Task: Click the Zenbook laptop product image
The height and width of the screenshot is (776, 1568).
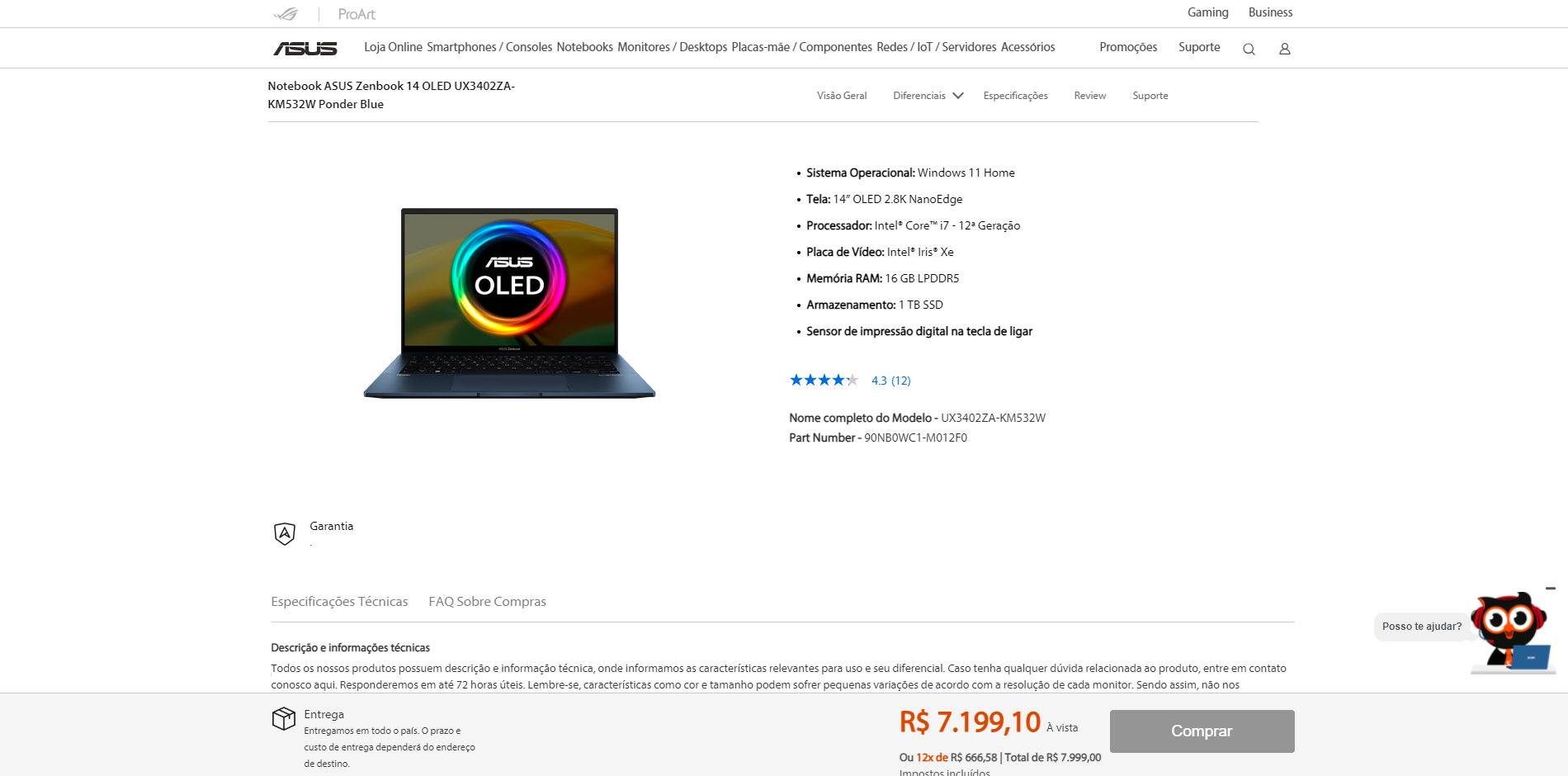Action: point(509,303)
